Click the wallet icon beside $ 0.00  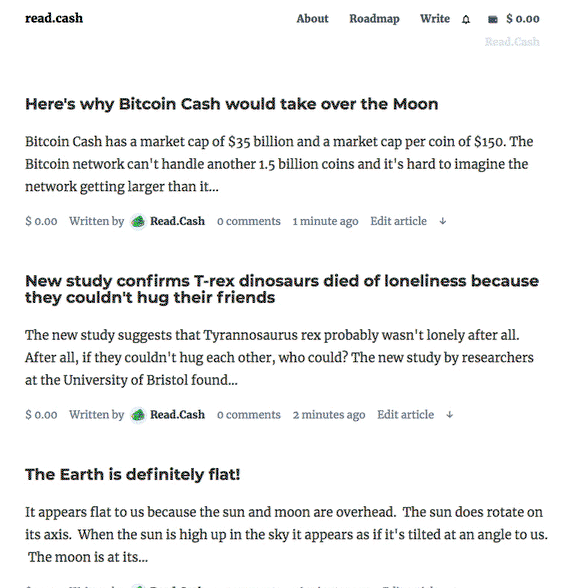tap(493, 19)
